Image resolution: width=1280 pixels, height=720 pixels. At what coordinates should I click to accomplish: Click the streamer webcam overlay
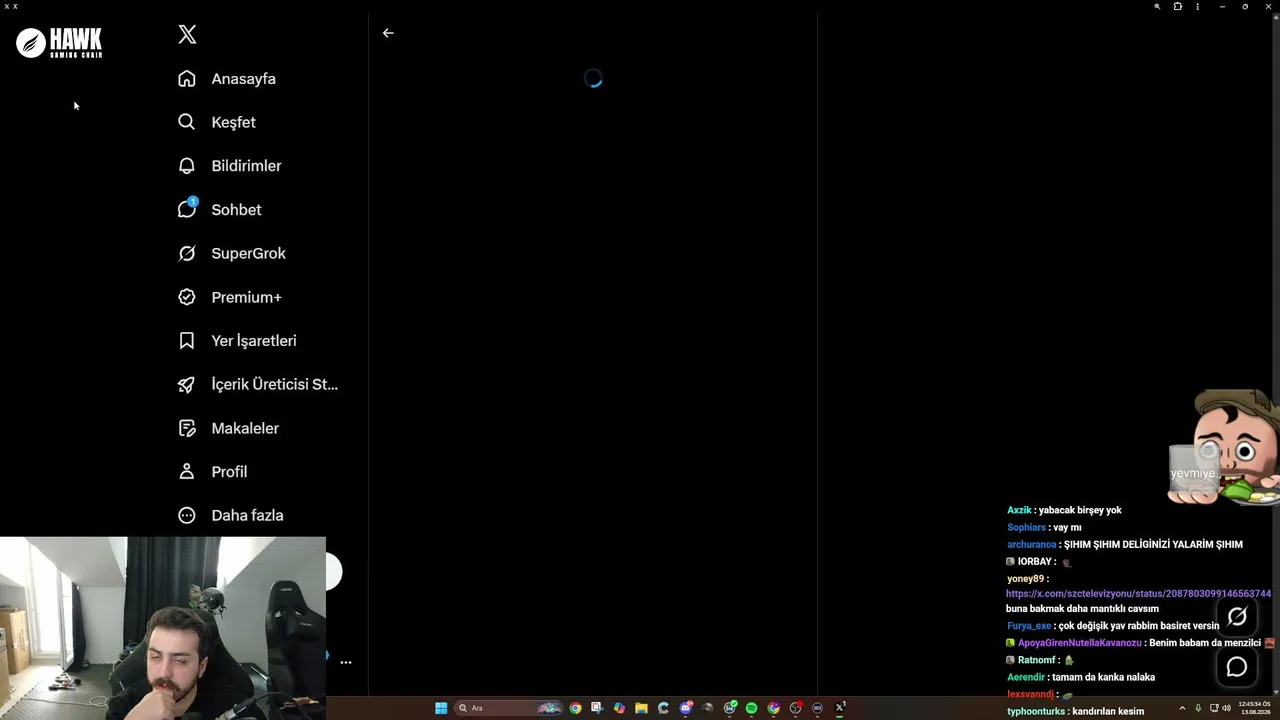click(163, 628)
